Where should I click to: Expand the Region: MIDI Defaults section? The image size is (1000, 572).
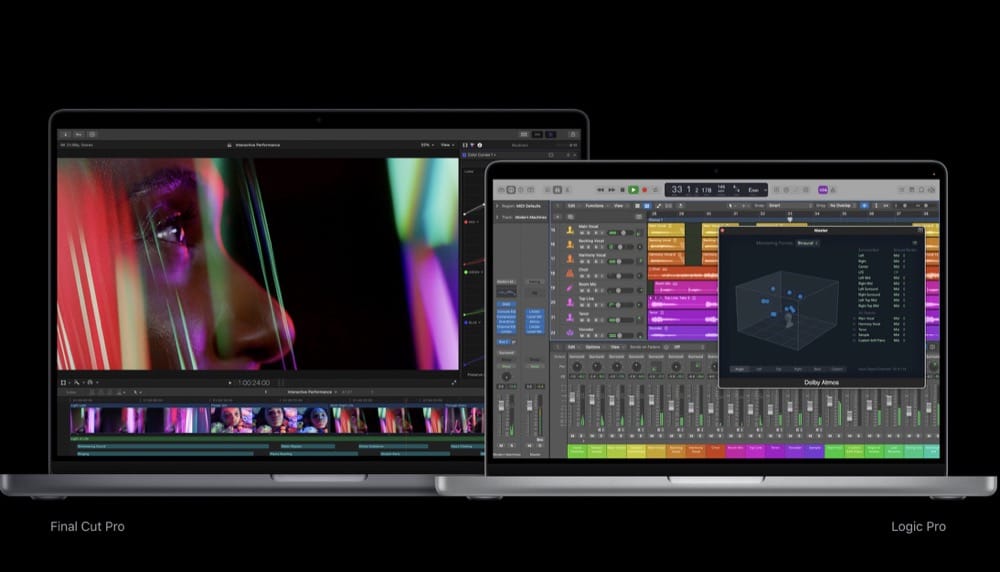(497, 206)
